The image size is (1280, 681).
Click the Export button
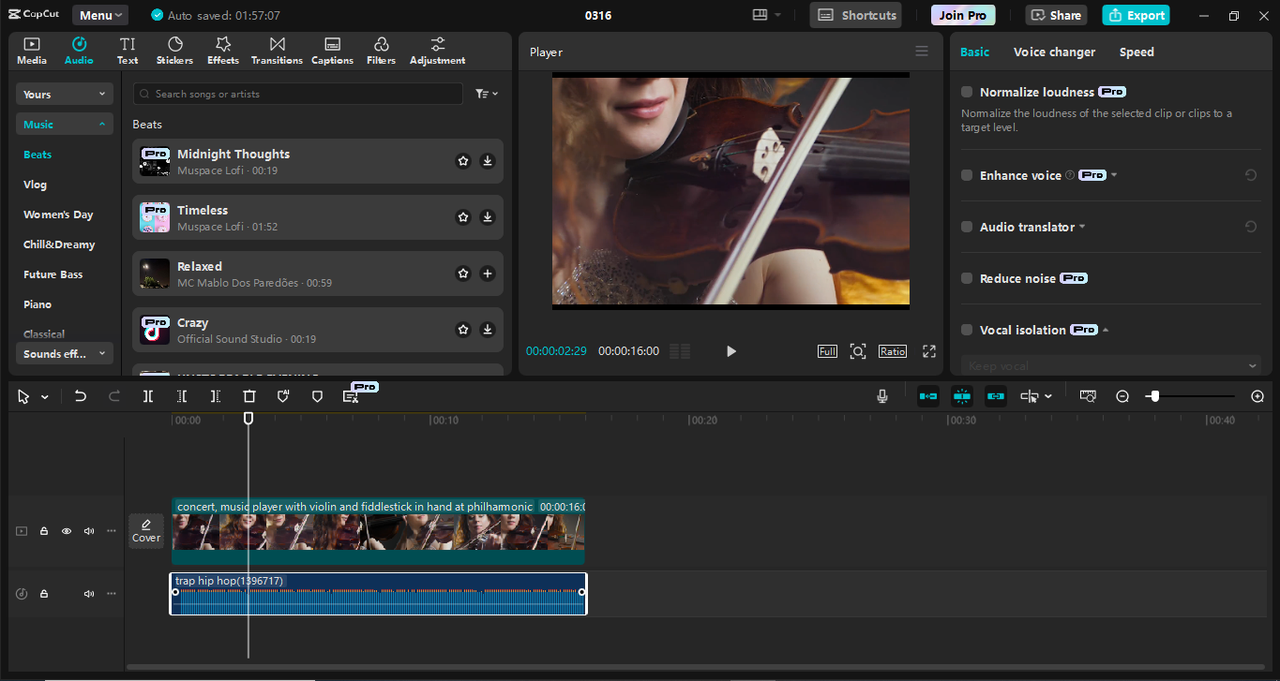pyautogui.click(x=1135, y=15)
